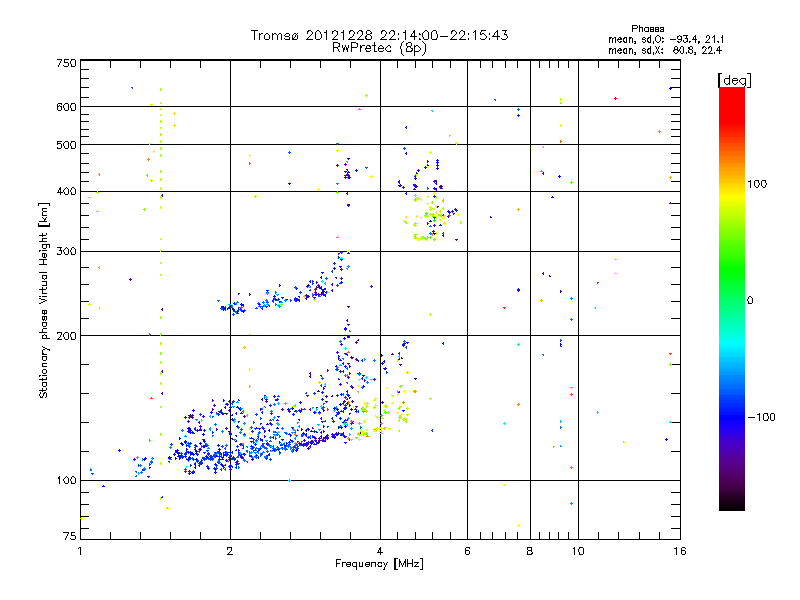This screenshot has height=600, width=800.
Task: Click the phase colorbar
Action: (x=732, y=298)
